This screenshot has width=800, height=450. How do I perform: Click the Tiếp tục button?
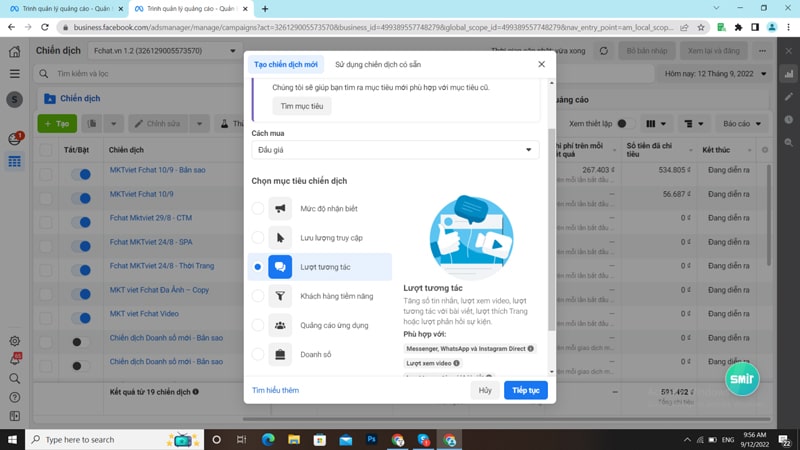526,390
